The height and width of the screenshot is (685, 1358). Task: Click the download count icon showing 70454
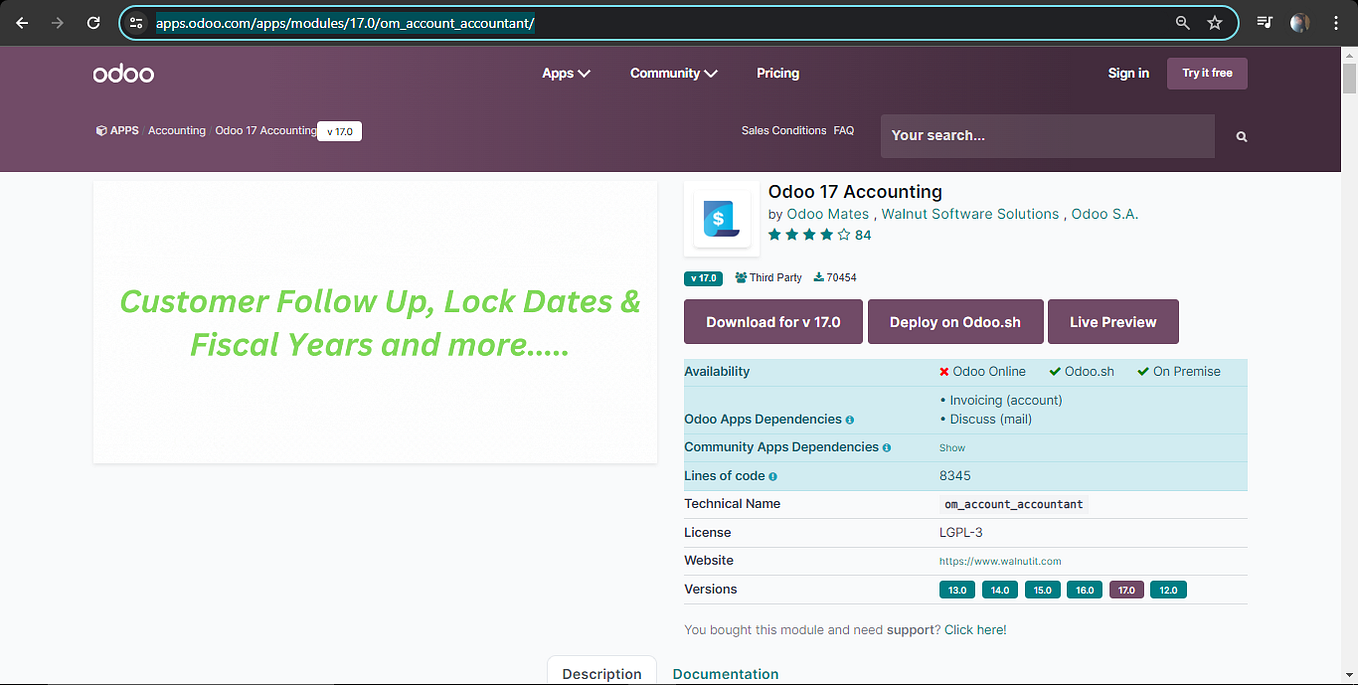(x=819, y=277)
